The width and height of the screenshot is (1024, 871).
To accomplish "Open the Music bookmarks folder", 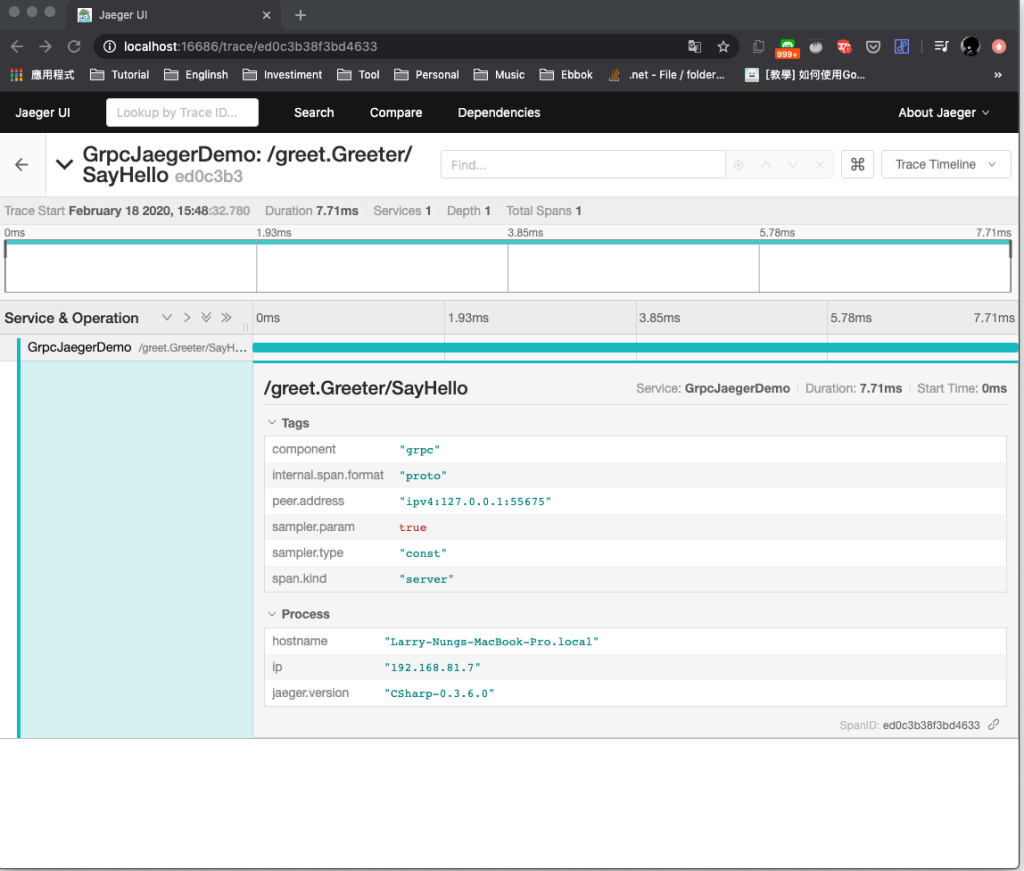I will point(499,74).
